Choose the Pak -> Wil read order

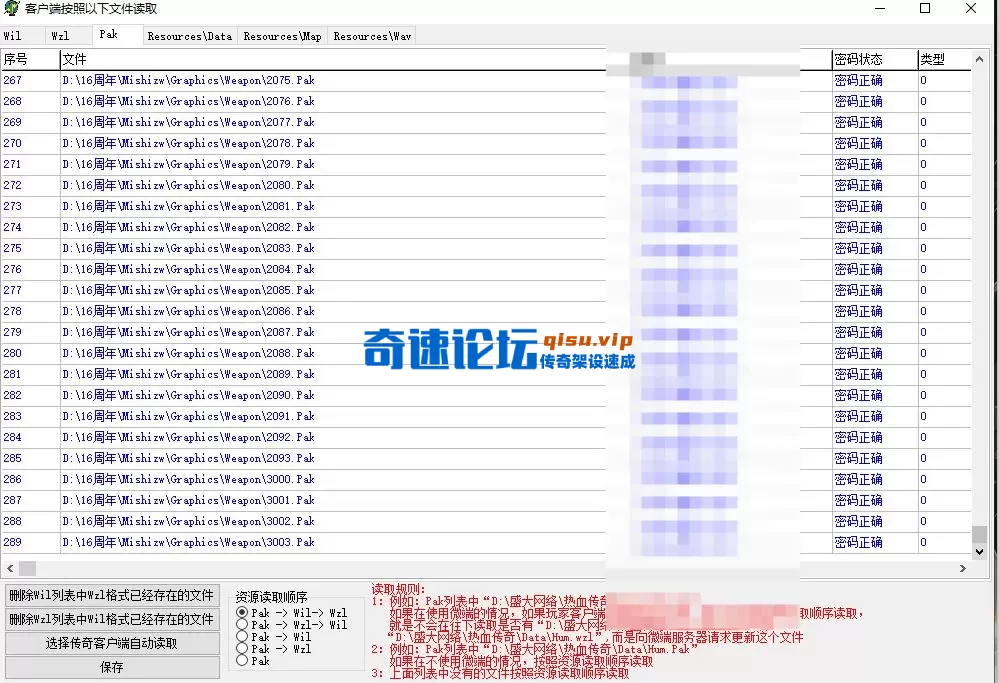[242, 635]
